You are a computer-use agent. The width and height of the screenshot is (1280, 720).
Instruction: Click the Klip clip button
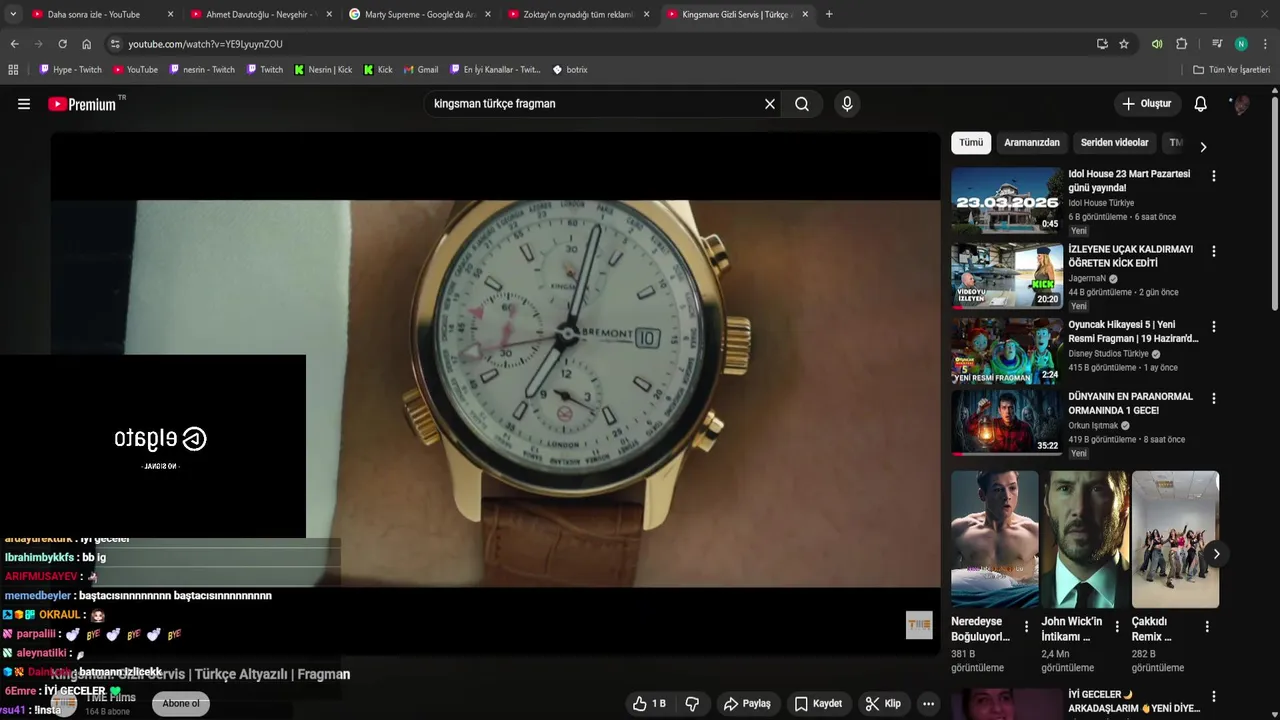pos(883,704)
